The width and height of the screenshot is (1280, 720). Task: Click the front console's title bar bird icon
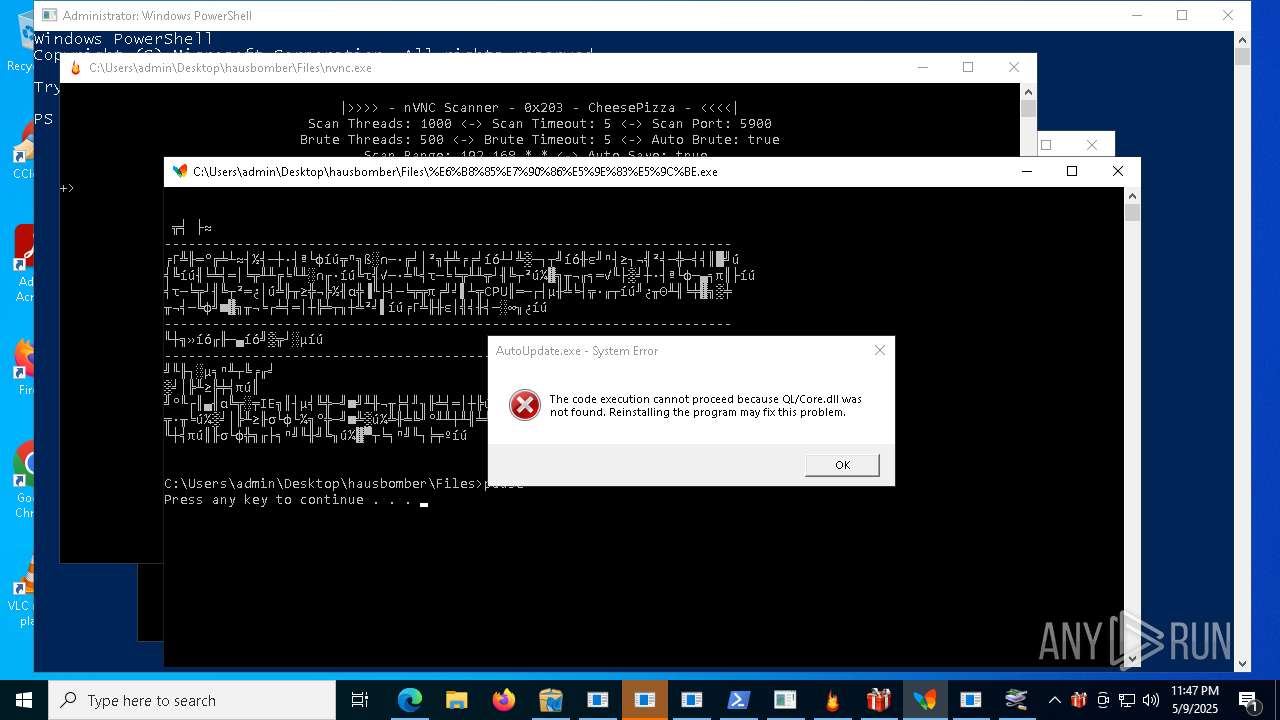pos(180,171)
